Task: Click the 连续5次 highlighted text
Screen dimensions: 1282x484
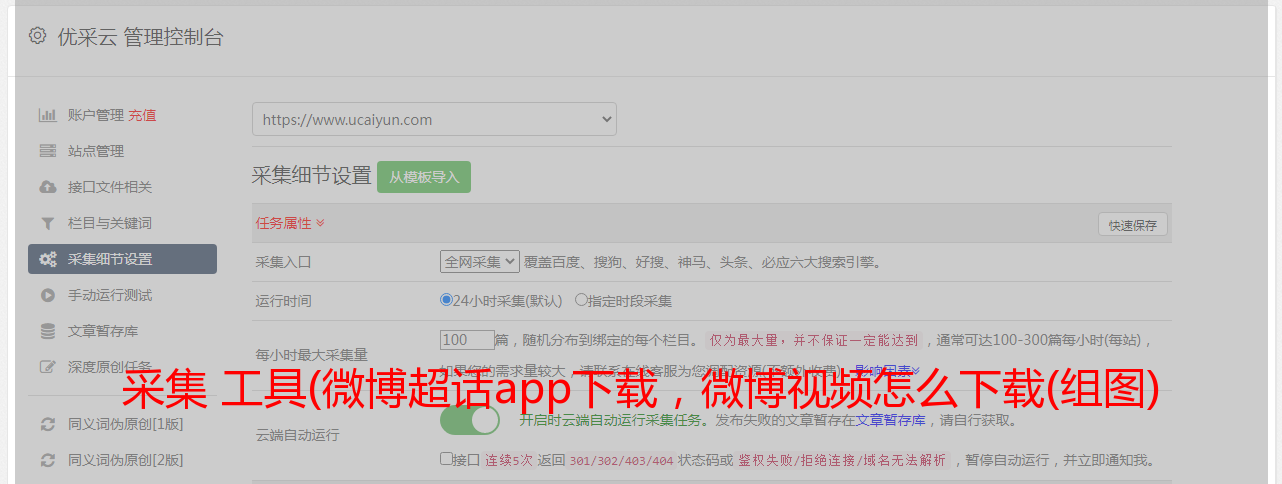Action: pyautogui.click(x=508, y=461)
